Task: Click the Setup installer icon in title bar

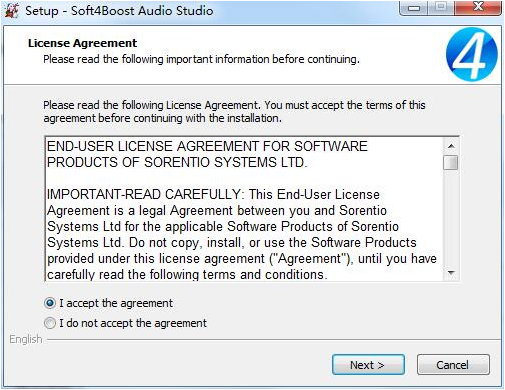Action: point(12,10)
